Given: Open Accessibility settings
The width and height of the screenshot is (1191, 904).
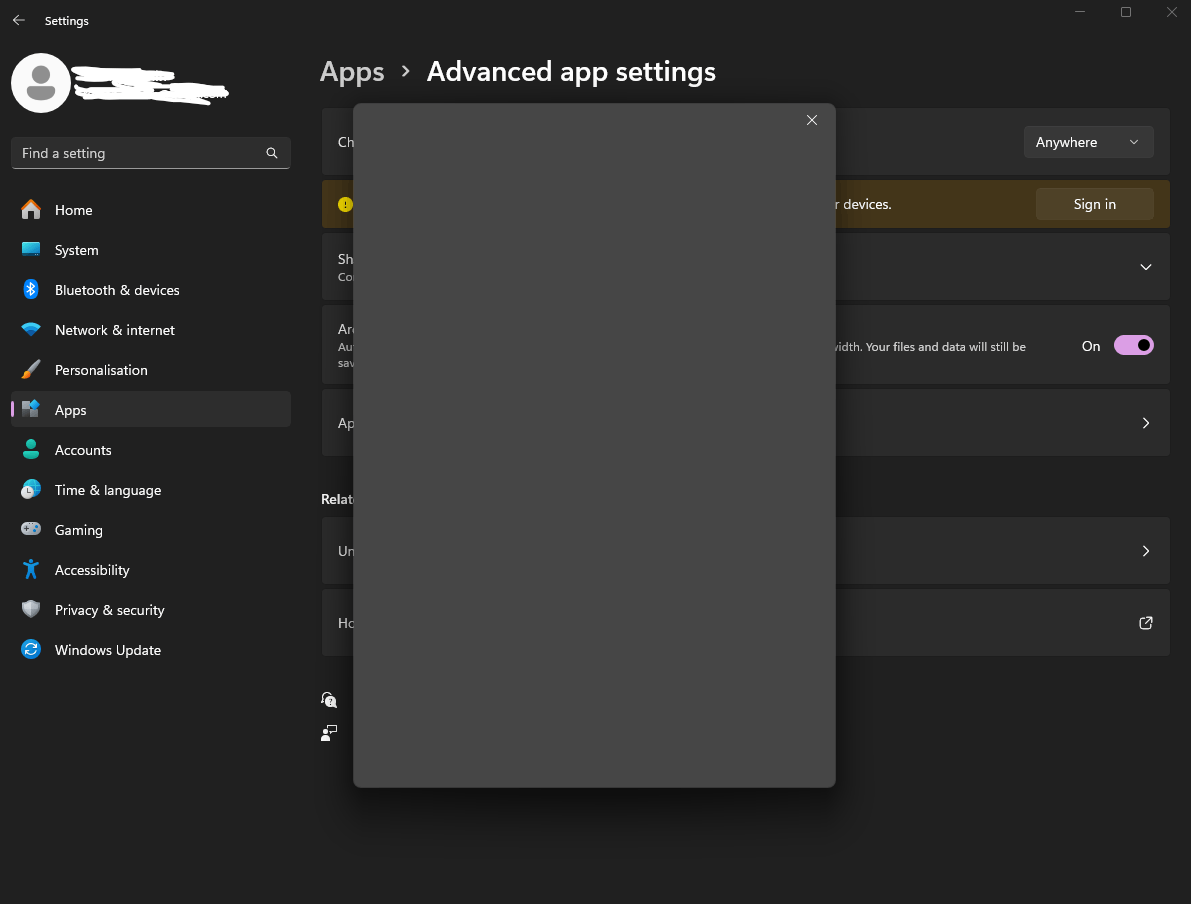Looking at the screenshot, I should 150,570.
